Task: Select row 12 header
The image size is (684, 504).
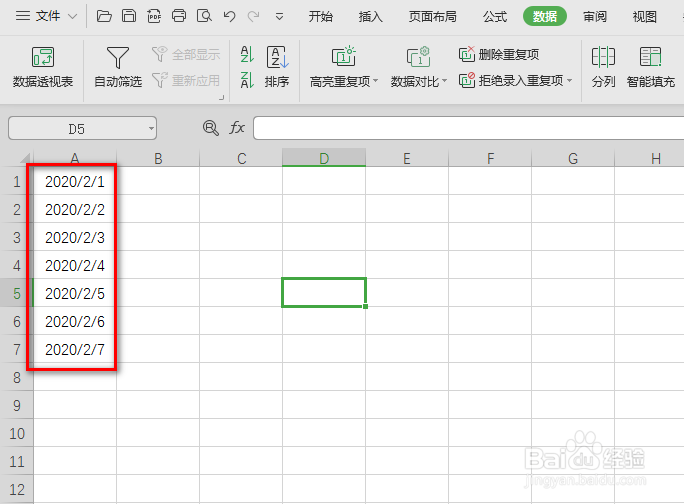Action: [17, 489]
